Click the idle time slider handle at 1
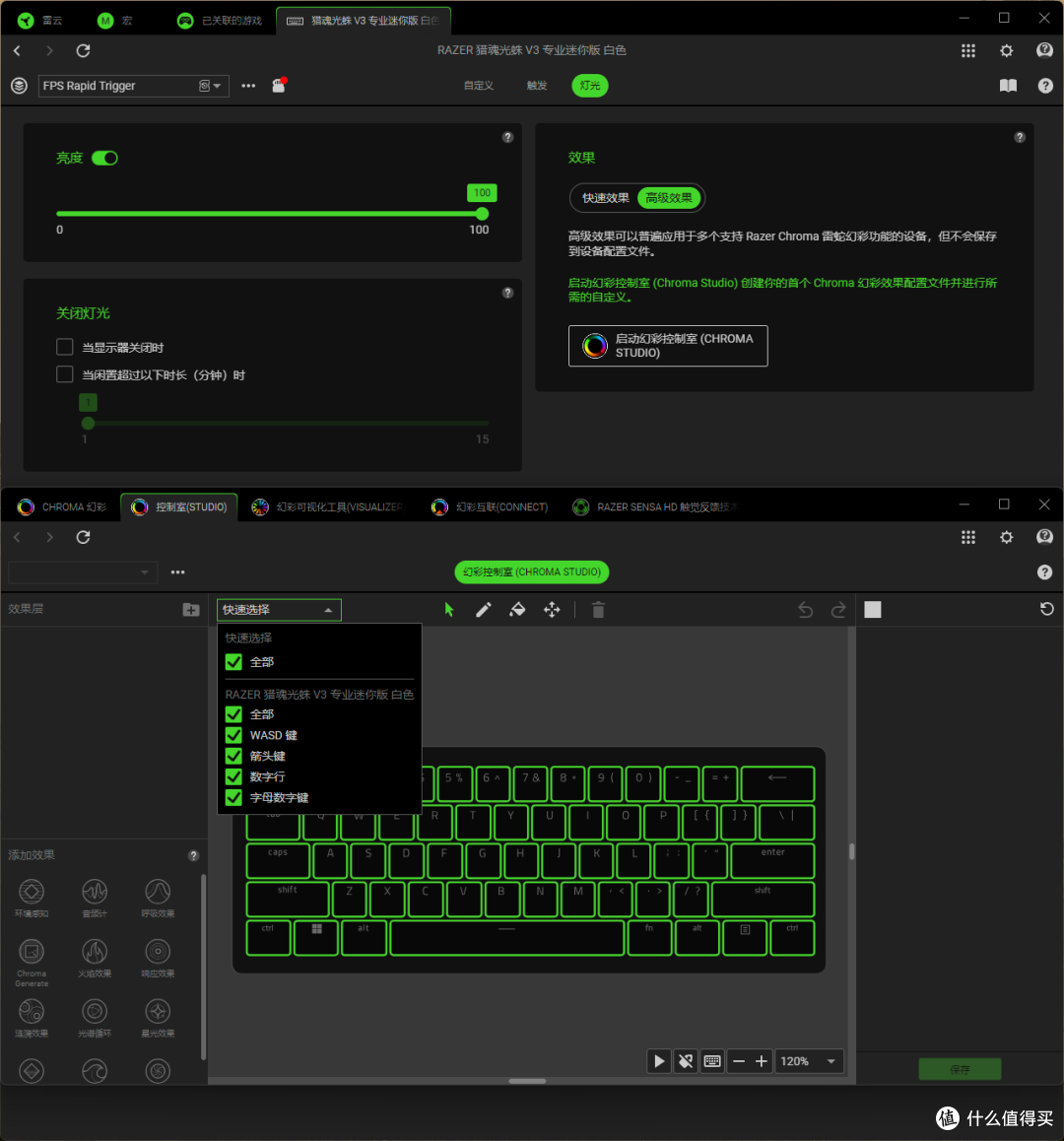1064x1141 pixels. coord(88,423)
